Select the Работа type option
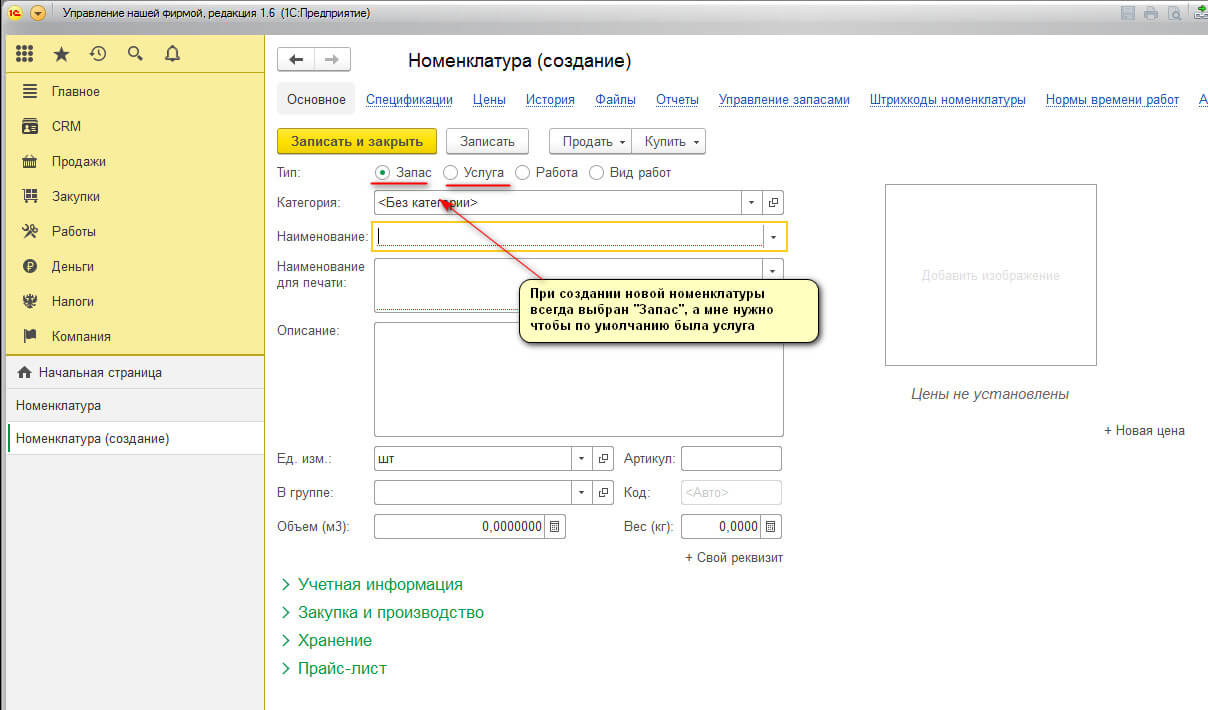The image size is (1208, 710). (x=522, y=172)
